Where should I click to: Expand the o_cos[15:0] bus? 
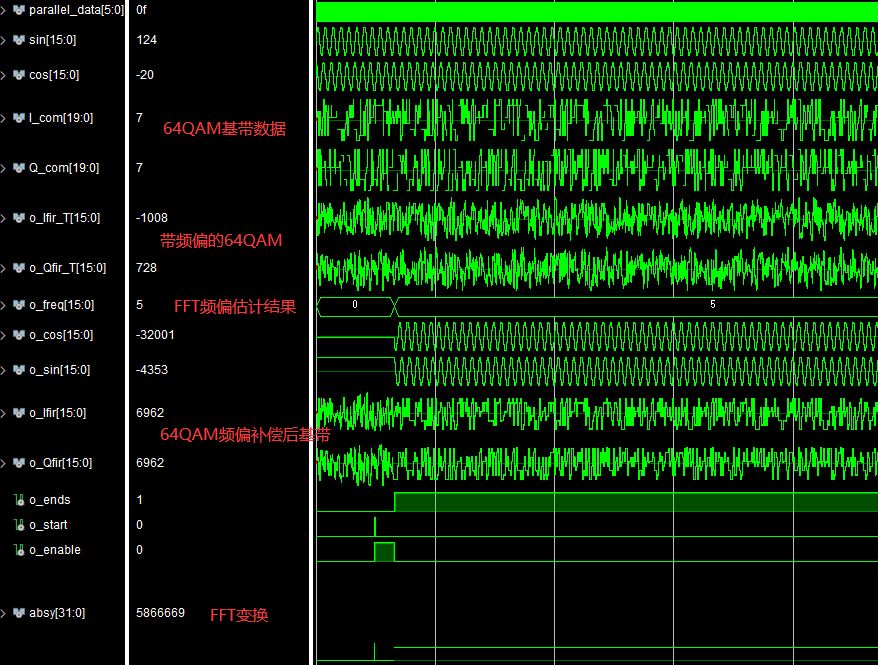(3, 335)
